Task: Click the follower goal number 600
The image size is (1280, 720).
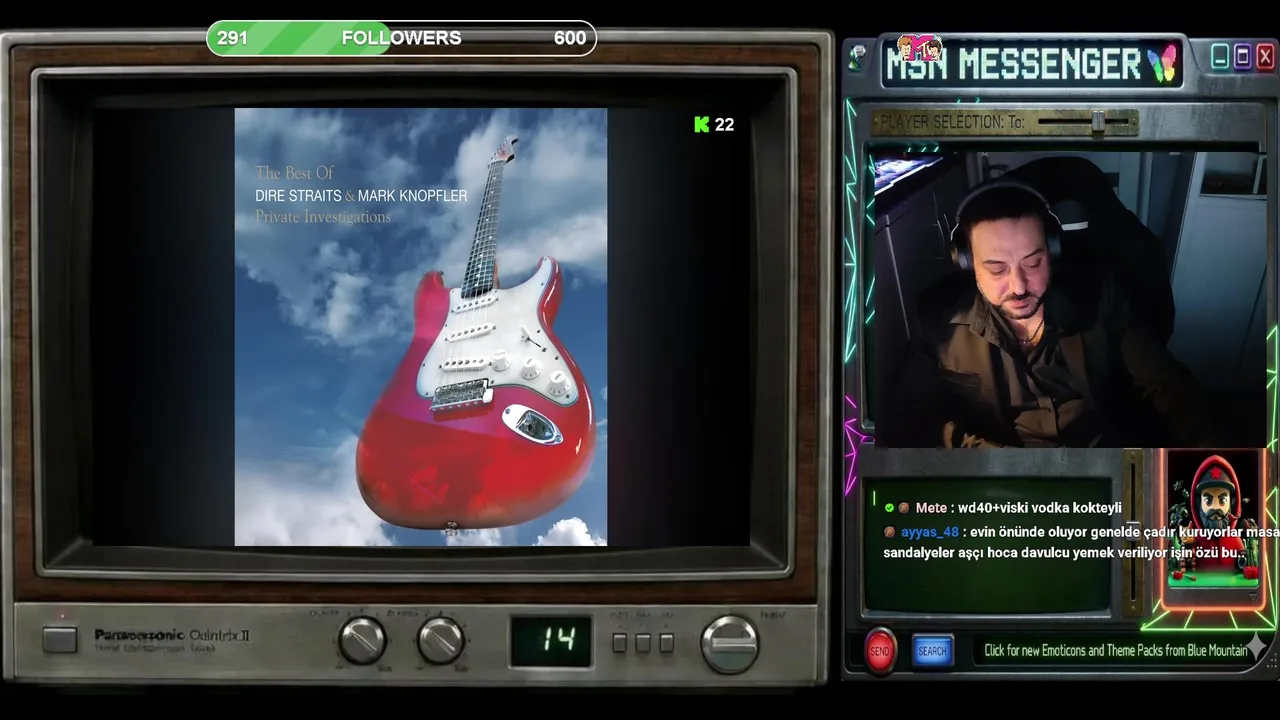Action: click(x=570, y=38)
